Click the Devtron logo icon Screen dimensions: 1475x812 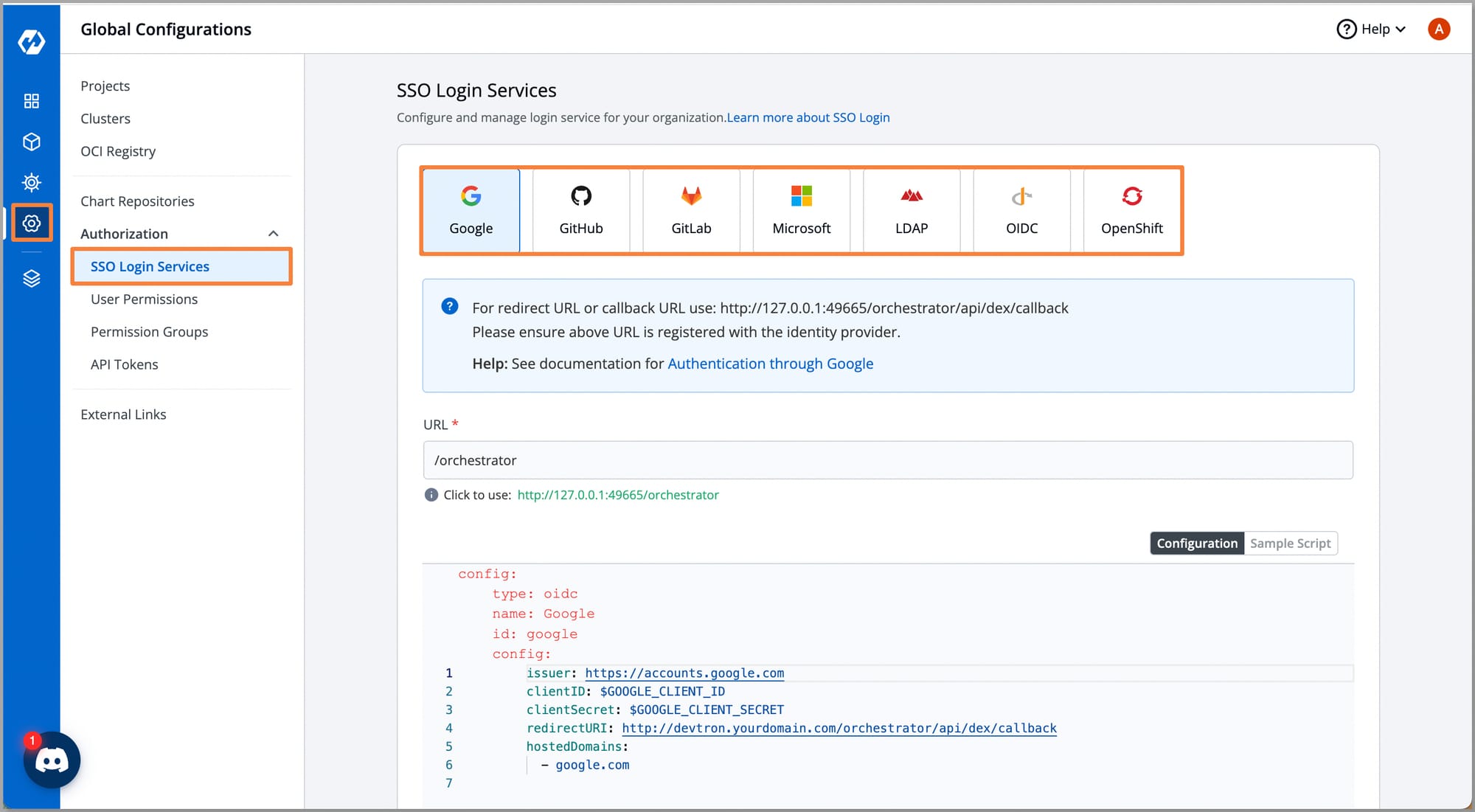coord(31,42)
